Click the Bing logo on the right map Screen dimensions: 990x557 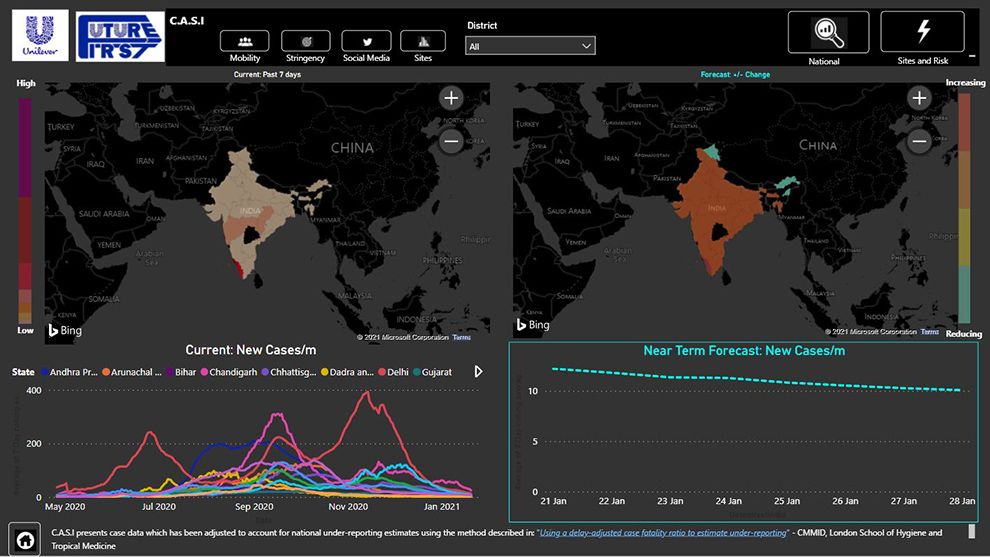[533, 325]
